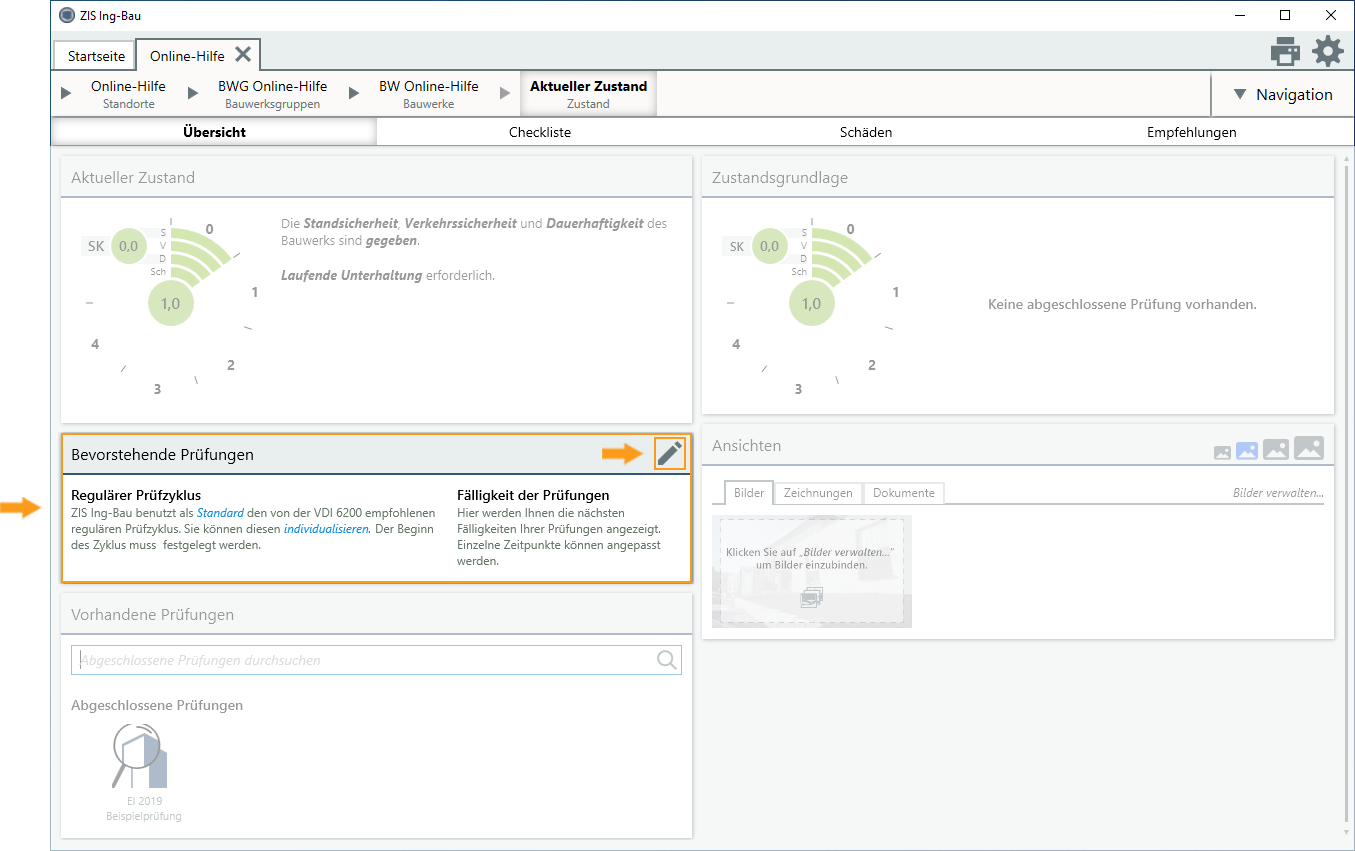Viewport: 1355px width, 851px height.
Task: Close the Online-Hilfe tab with its X
Action: (243, 55)
